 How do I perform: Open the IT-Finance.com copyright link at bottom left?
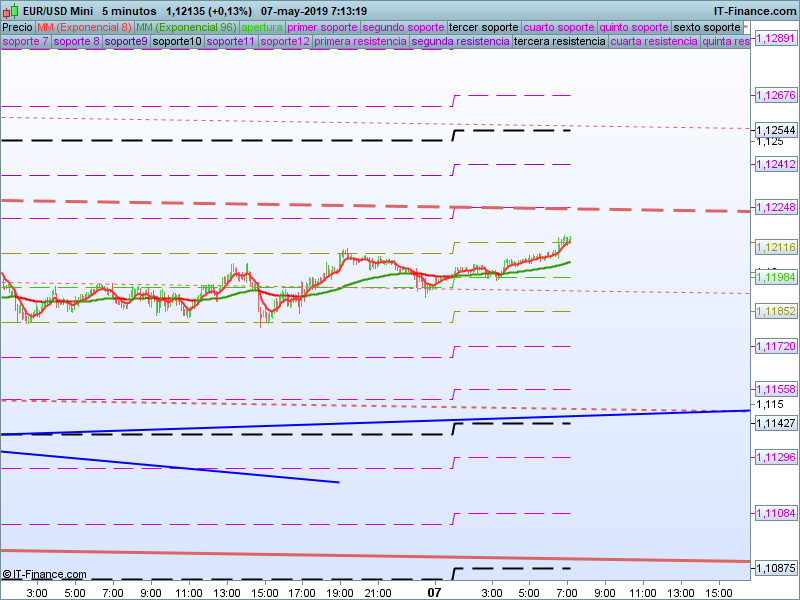45,574
